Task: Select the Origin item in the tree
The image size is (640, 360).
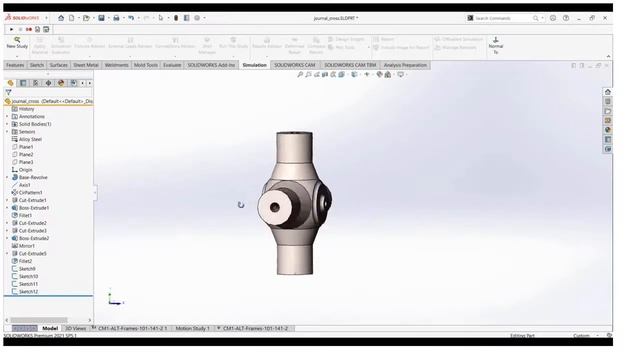Action: click(22, 170)
